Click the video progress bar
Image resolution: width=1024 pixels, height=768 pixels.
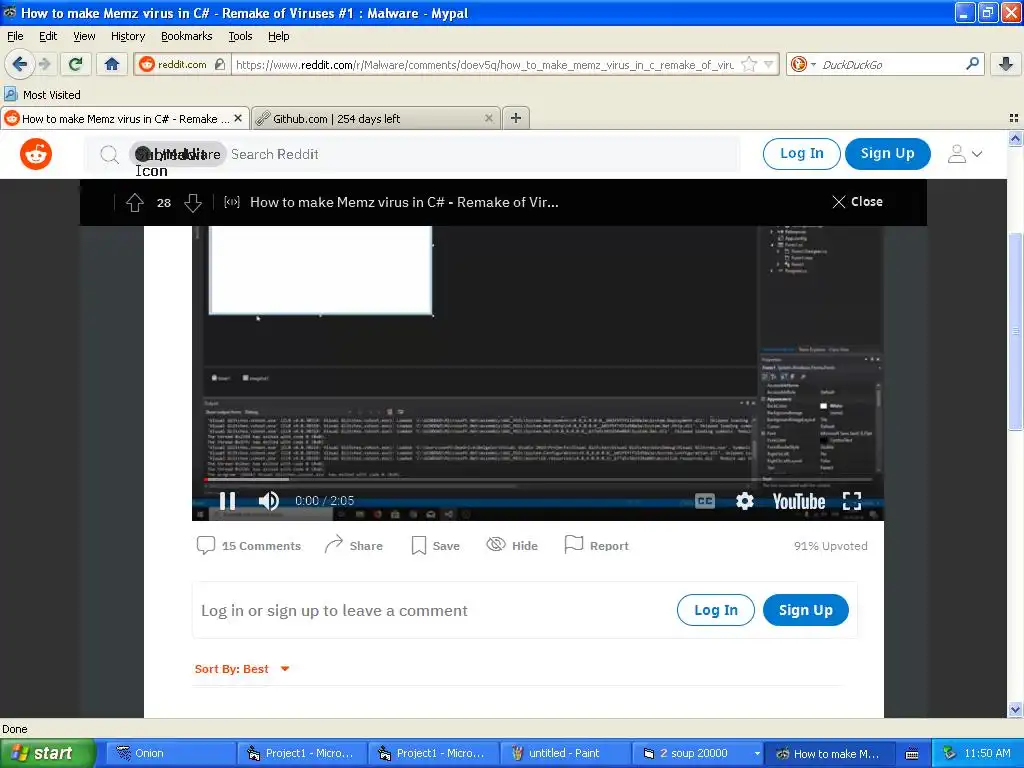coord(537,480)
